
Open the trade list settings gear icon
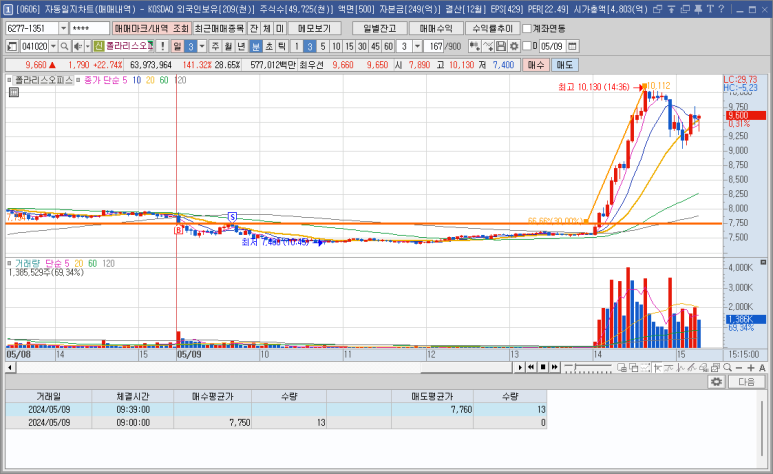pos(716,382)
